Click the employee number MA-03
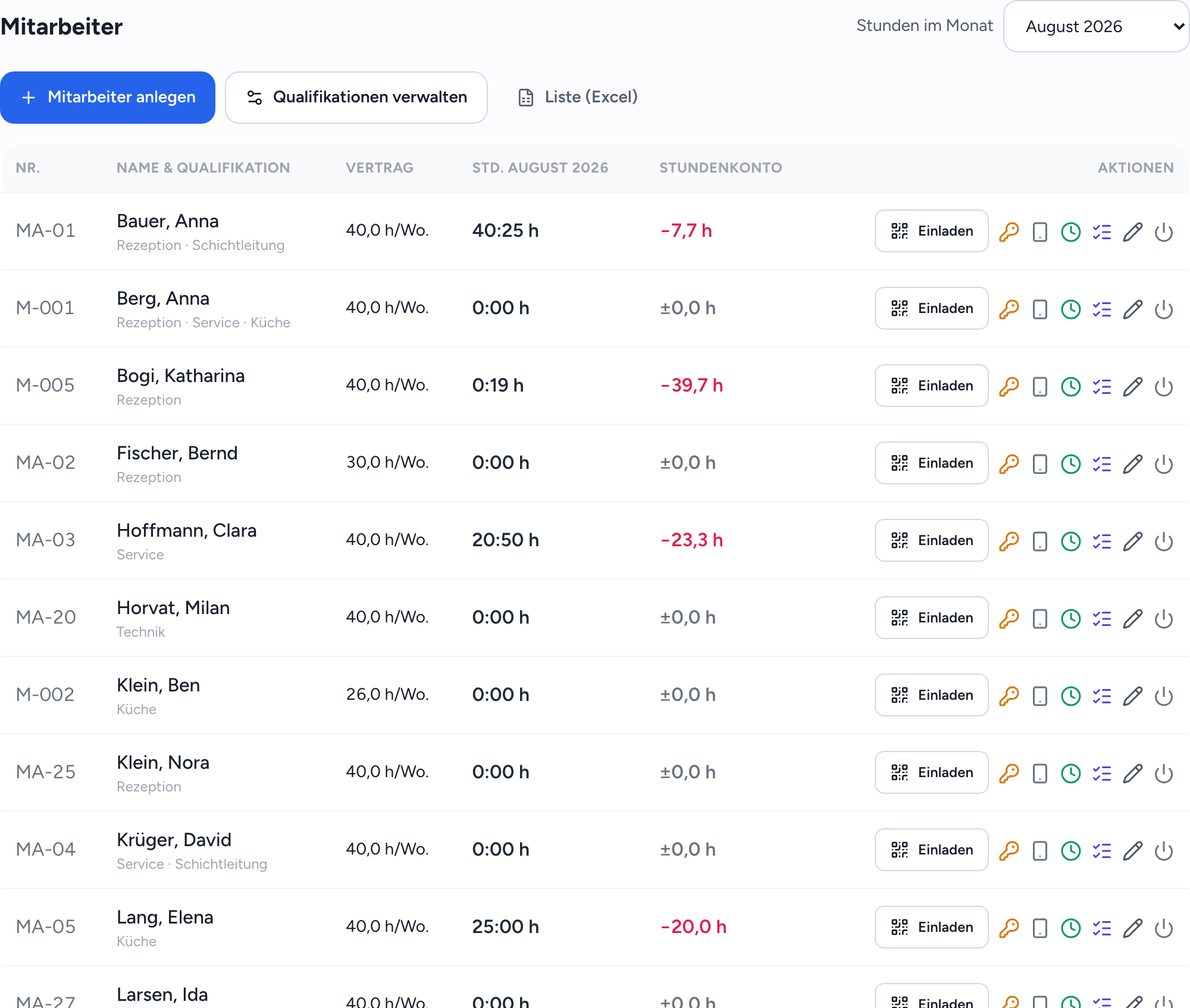1190x1008 pixels. coord(46,540)
